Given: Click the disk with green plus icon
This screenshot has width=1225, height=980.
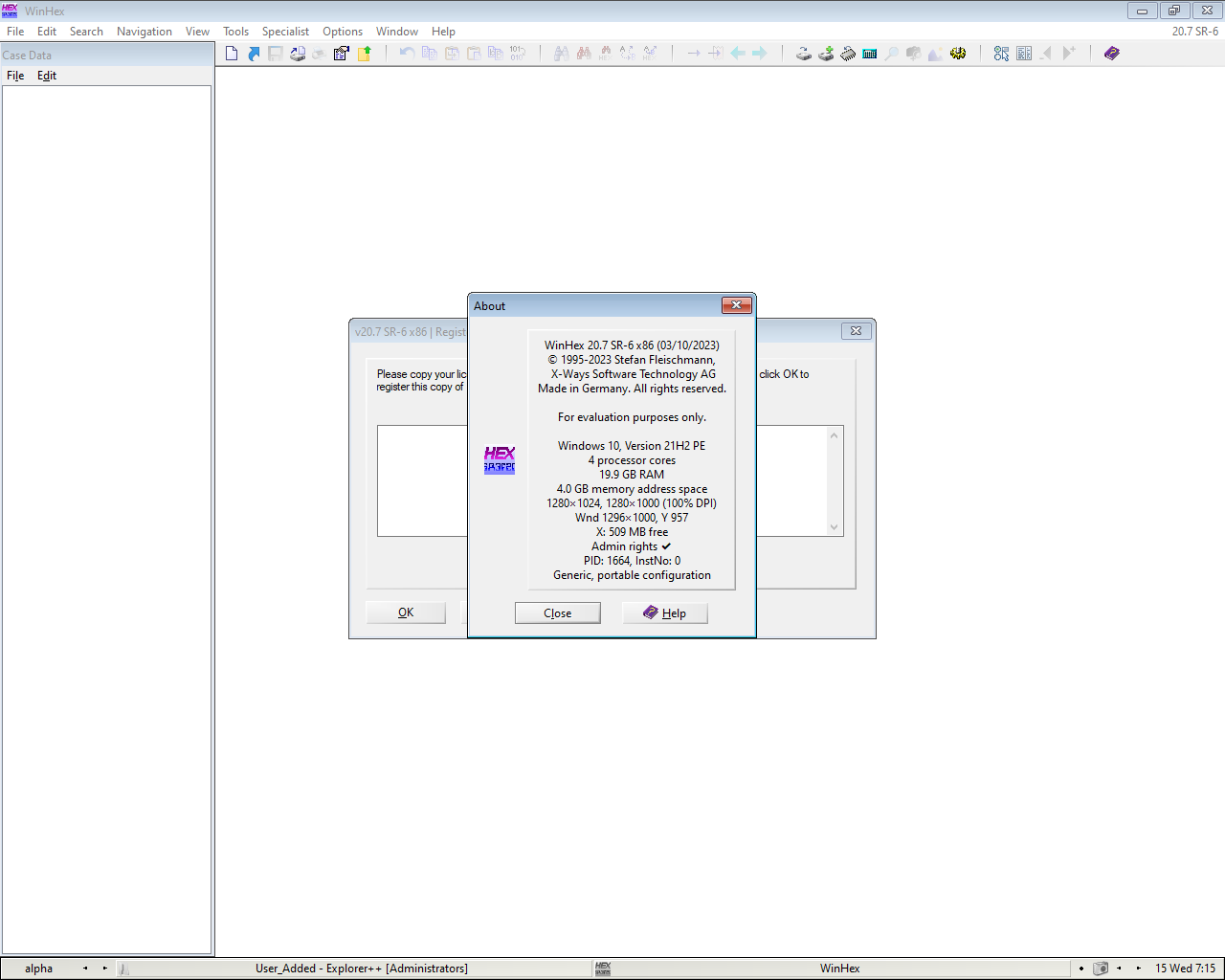Looking at the screenshot, I should [x=826, y=54].
